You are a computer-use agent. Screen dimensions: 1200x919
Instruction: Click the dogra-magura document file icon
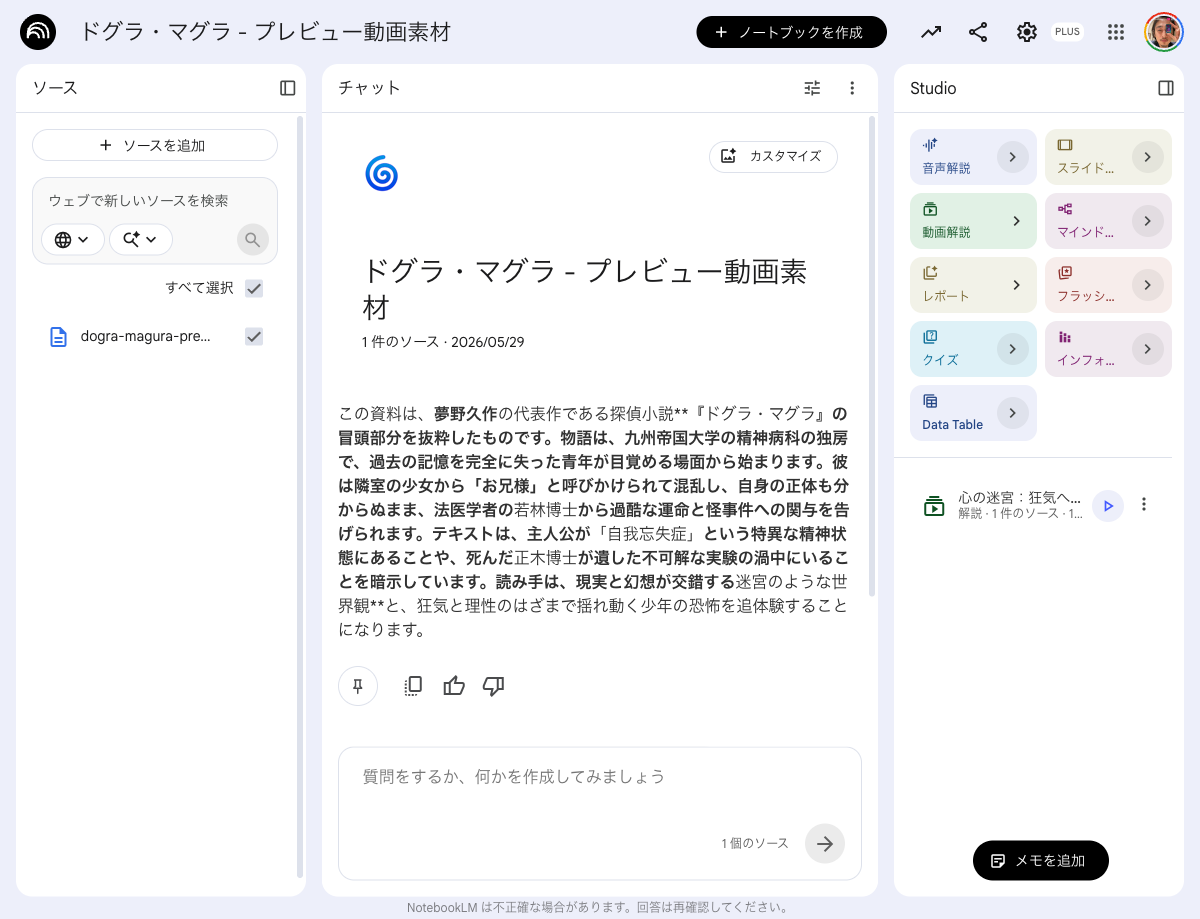59,337
